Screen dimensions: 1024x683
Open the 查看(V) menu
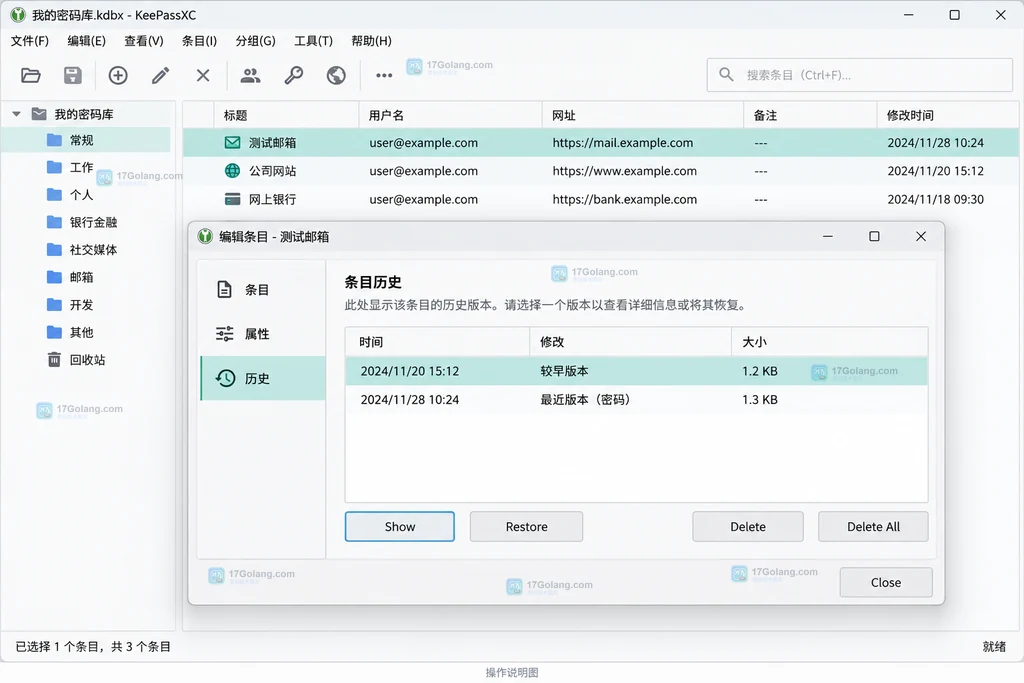point(144,40)
